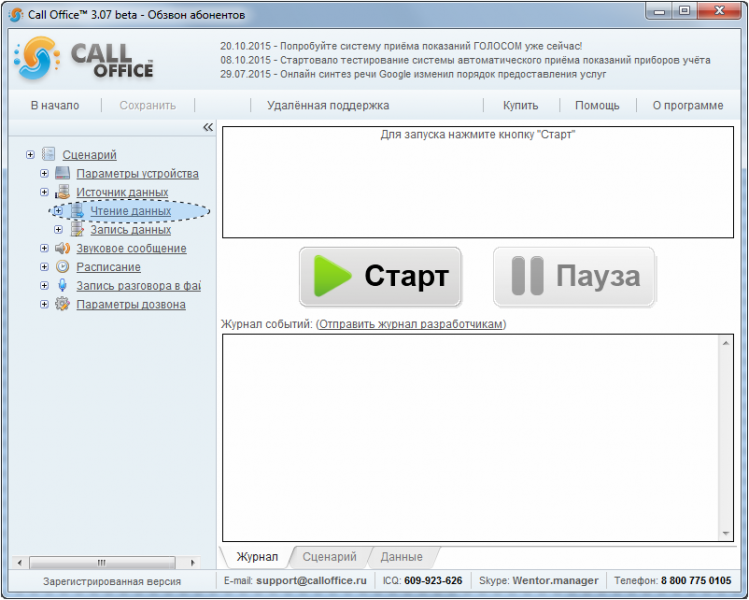Switch to the Сценарий tab
Image resolution: width=749 pixels, height=600 pixels.
click(330, 557)
